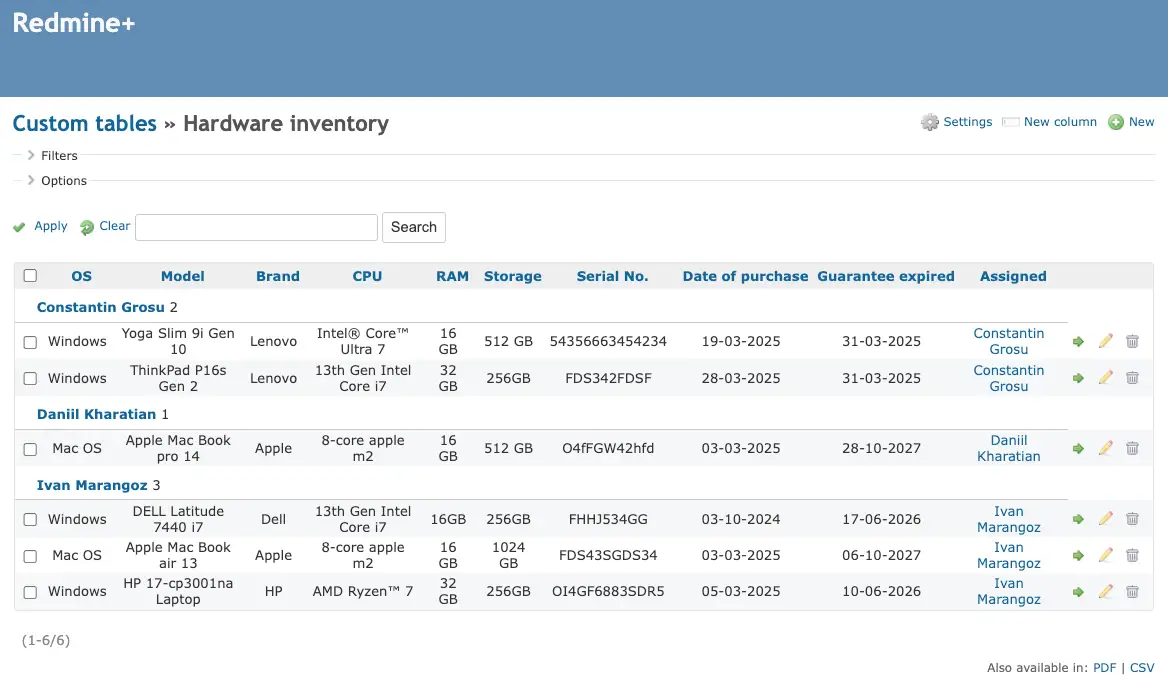Export the table as CSV

[1142, 667]
